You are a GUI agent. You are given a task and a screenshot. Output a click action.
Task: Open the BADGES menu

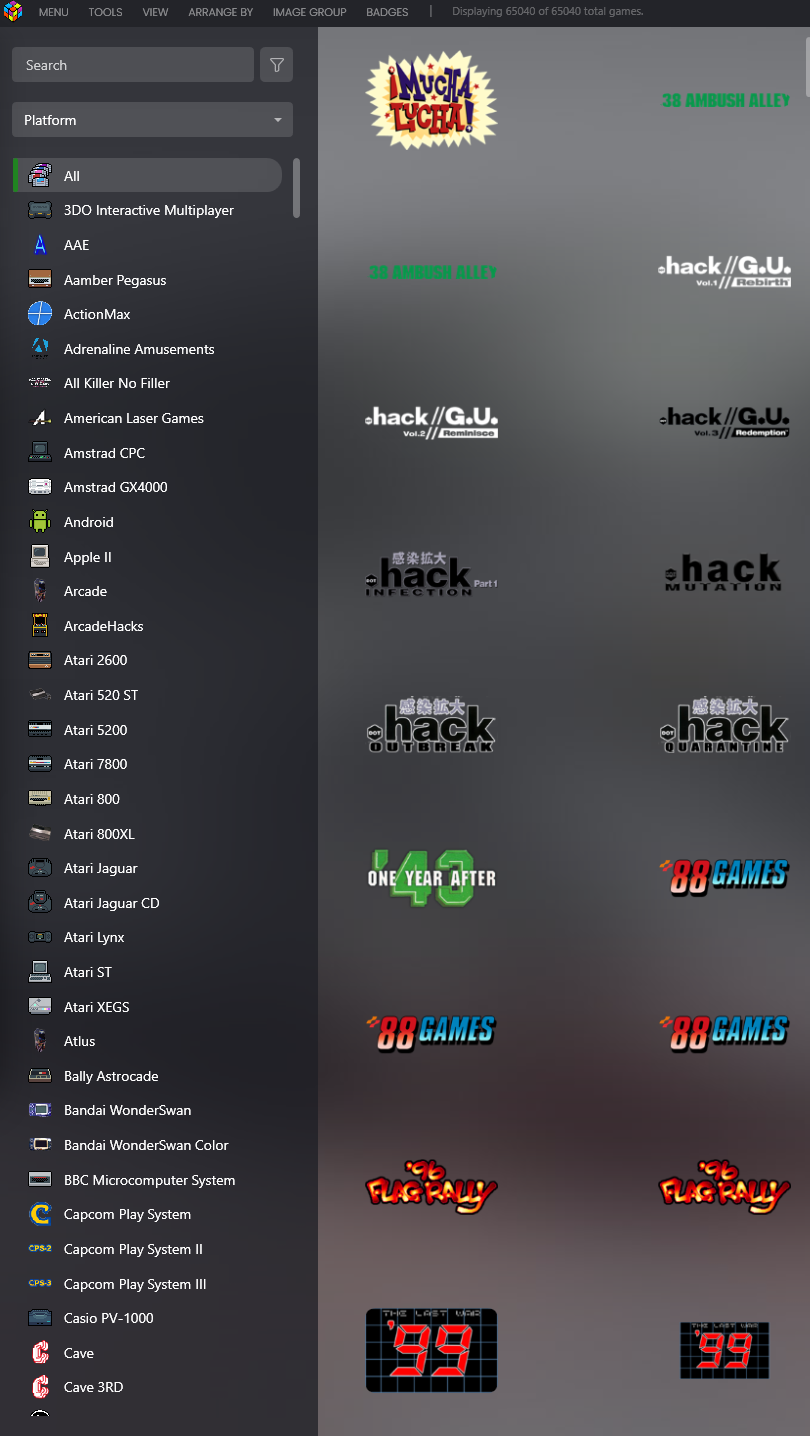click(387, 12)
